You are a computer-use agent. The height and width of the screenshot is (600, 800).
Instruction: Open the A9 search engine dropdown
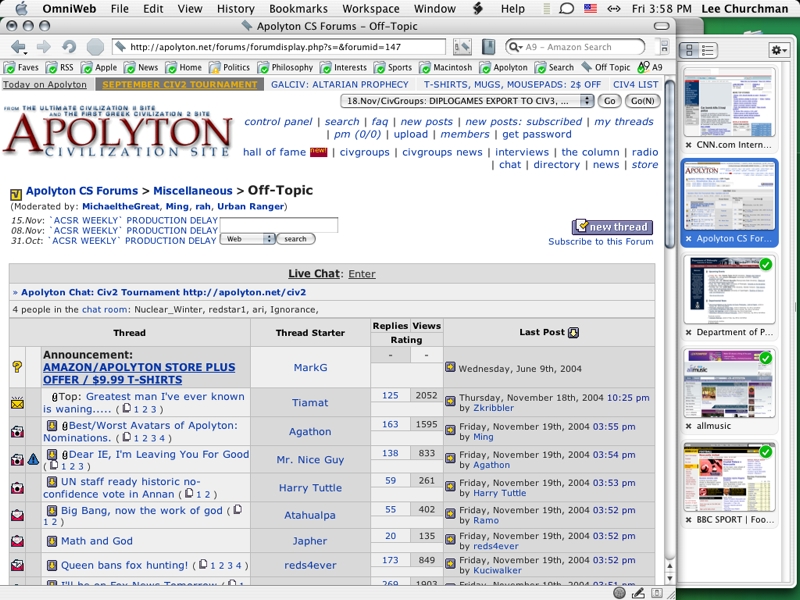tap(516, 47)
